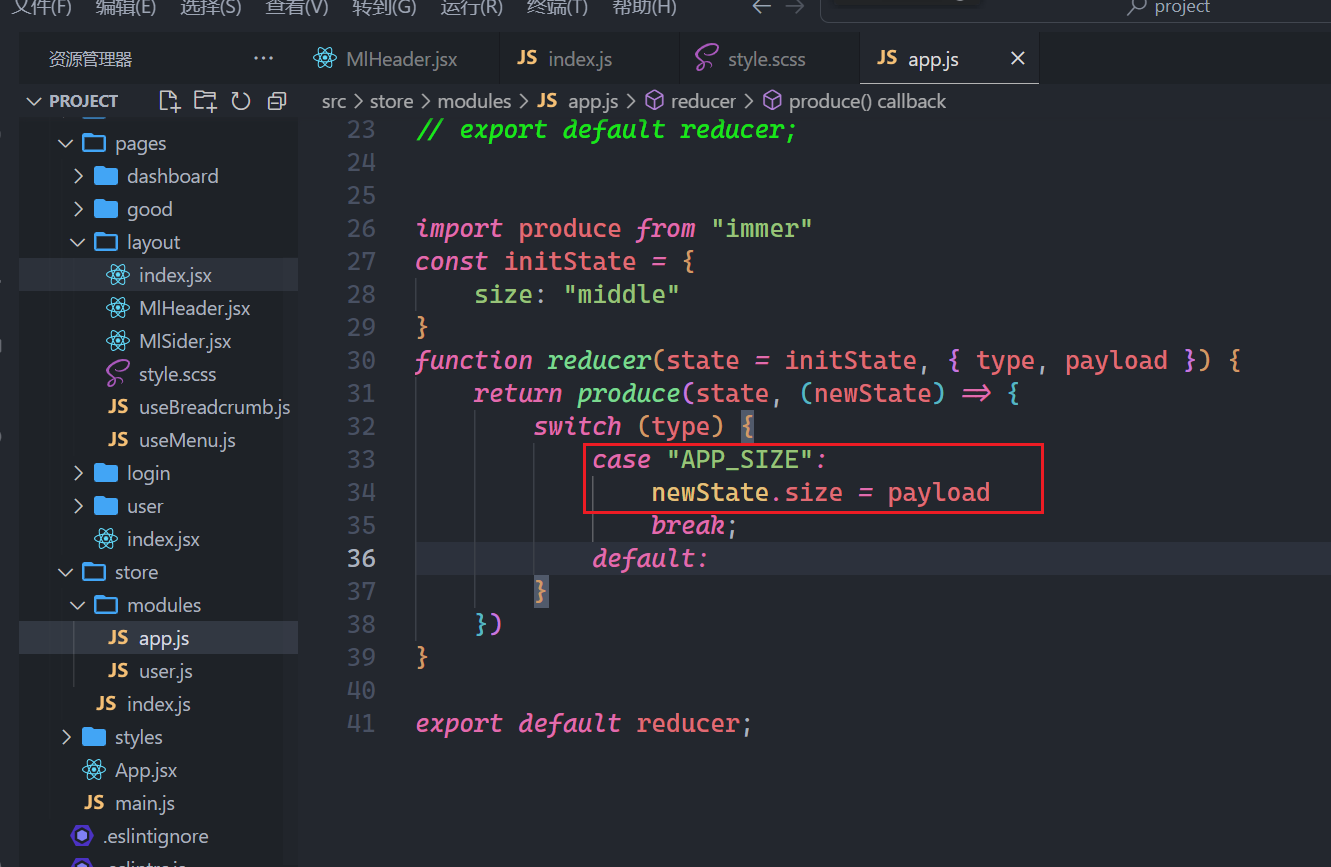Collapse all folders in explorer
The width and height of the screenshot is (1331, 867).
click(277, 101)
